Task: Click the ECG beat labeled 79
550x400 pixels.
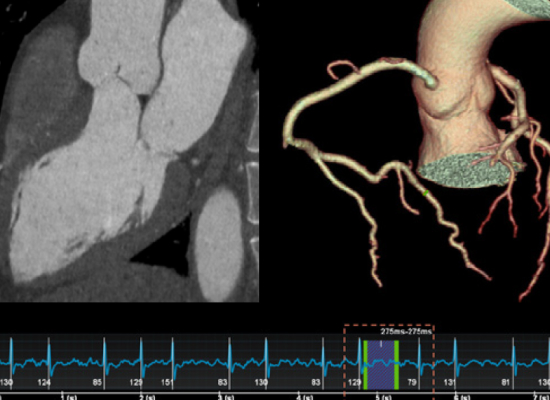Action: (x=412, y=382)
